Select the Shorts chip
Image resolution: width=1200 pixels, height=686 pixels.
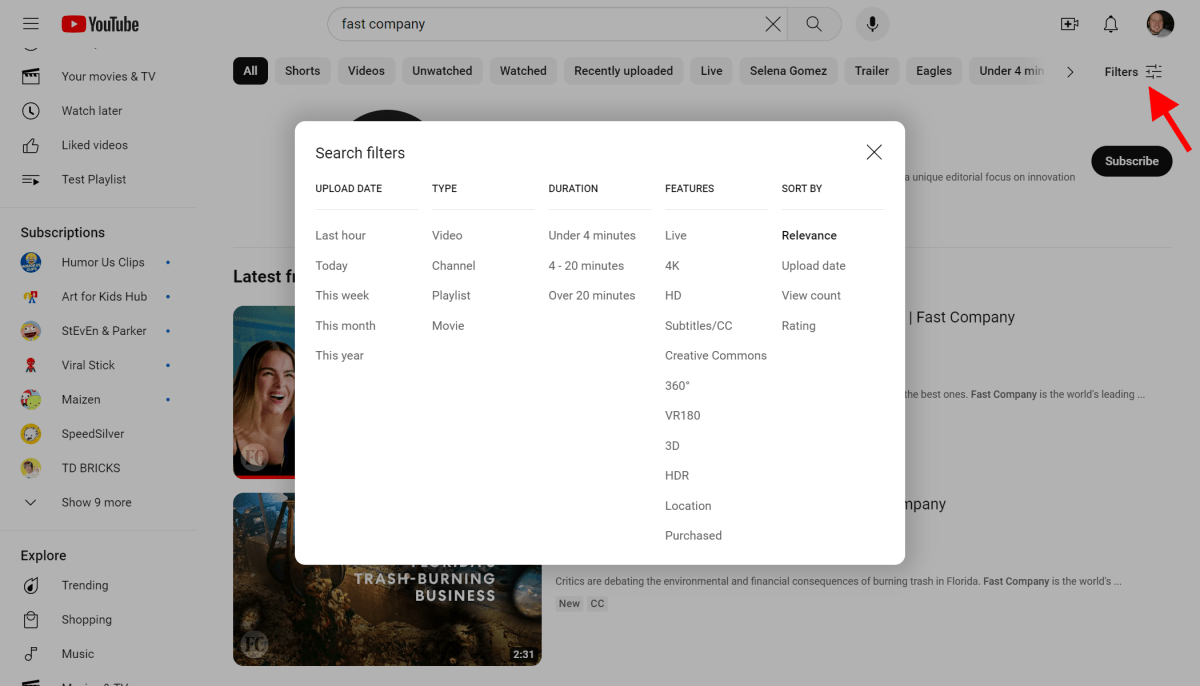click(x=302, y=71)
